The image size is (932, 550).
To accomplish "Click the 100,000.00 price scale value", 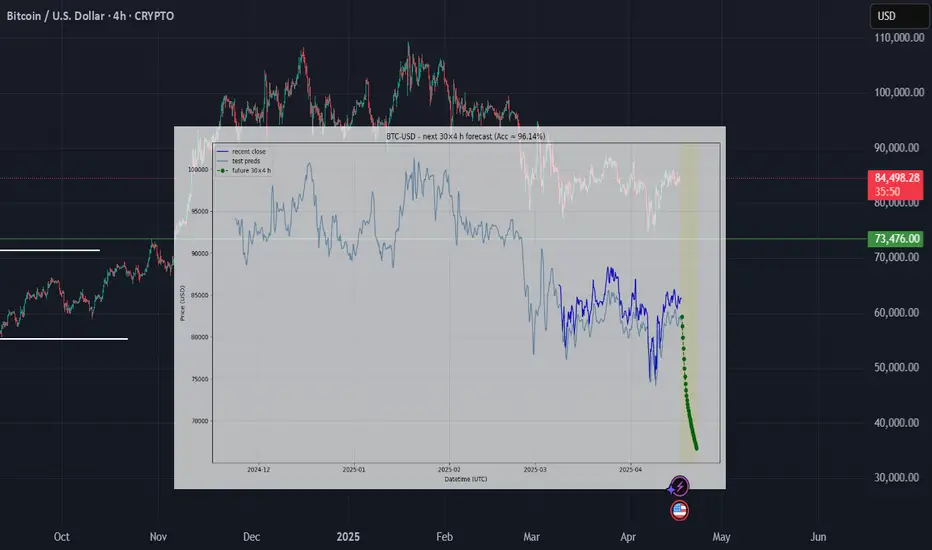I will pyautogui.click(x=899, y=92).
